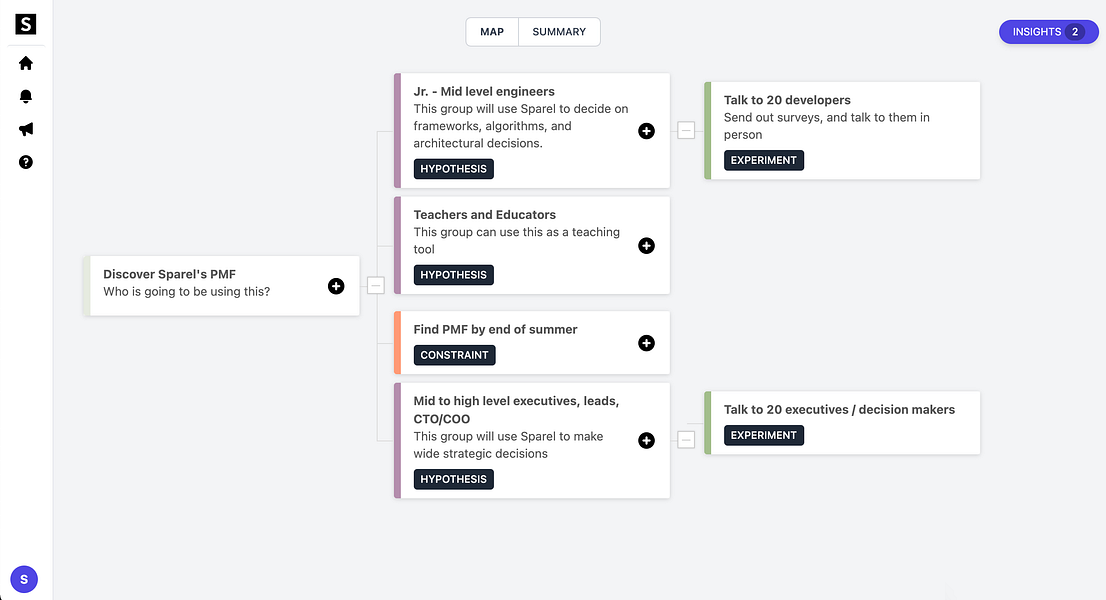Open notifications bell icon

(x=25, y=96)
